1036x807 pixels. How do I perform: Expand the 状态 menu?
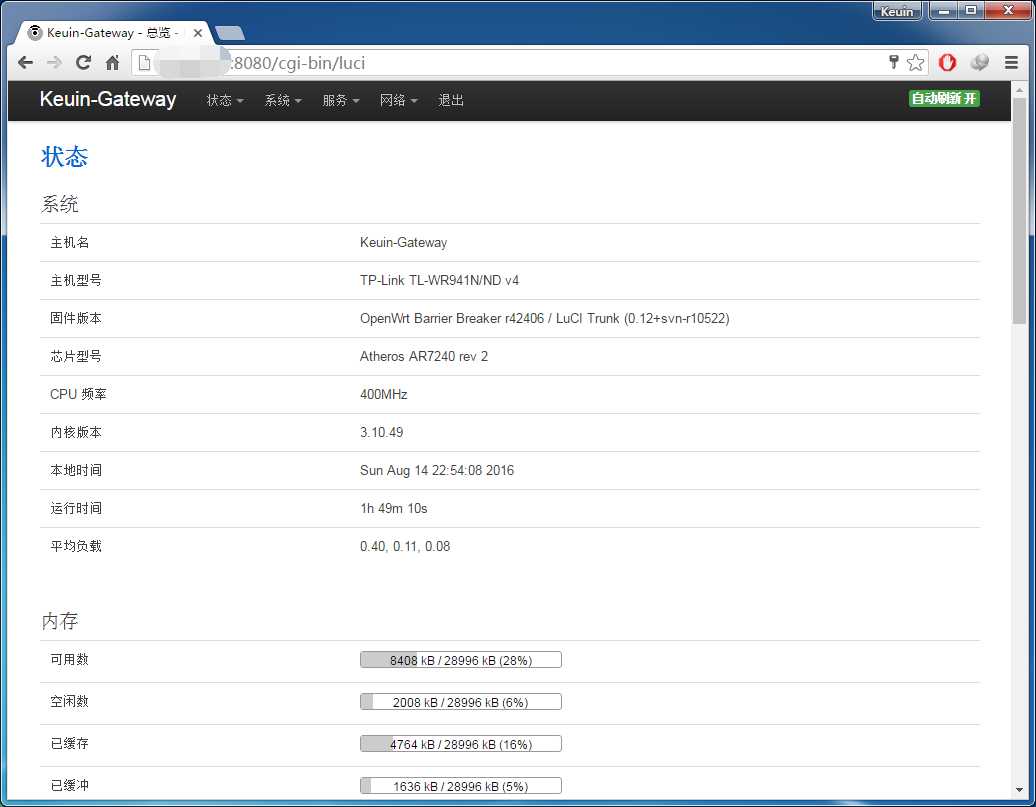coord(225,100)
